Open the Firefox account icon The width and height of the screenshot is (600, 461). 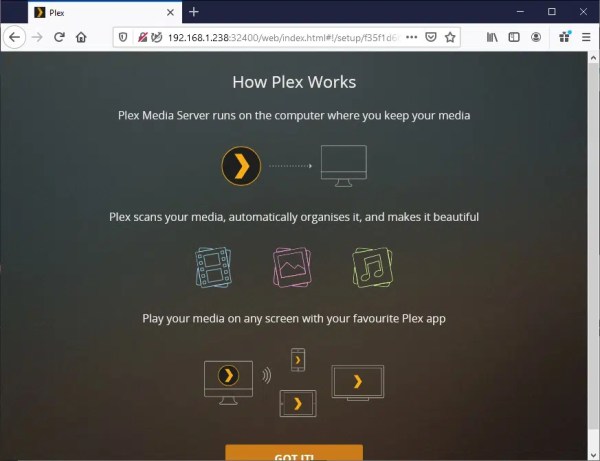[x=536, y=37]
